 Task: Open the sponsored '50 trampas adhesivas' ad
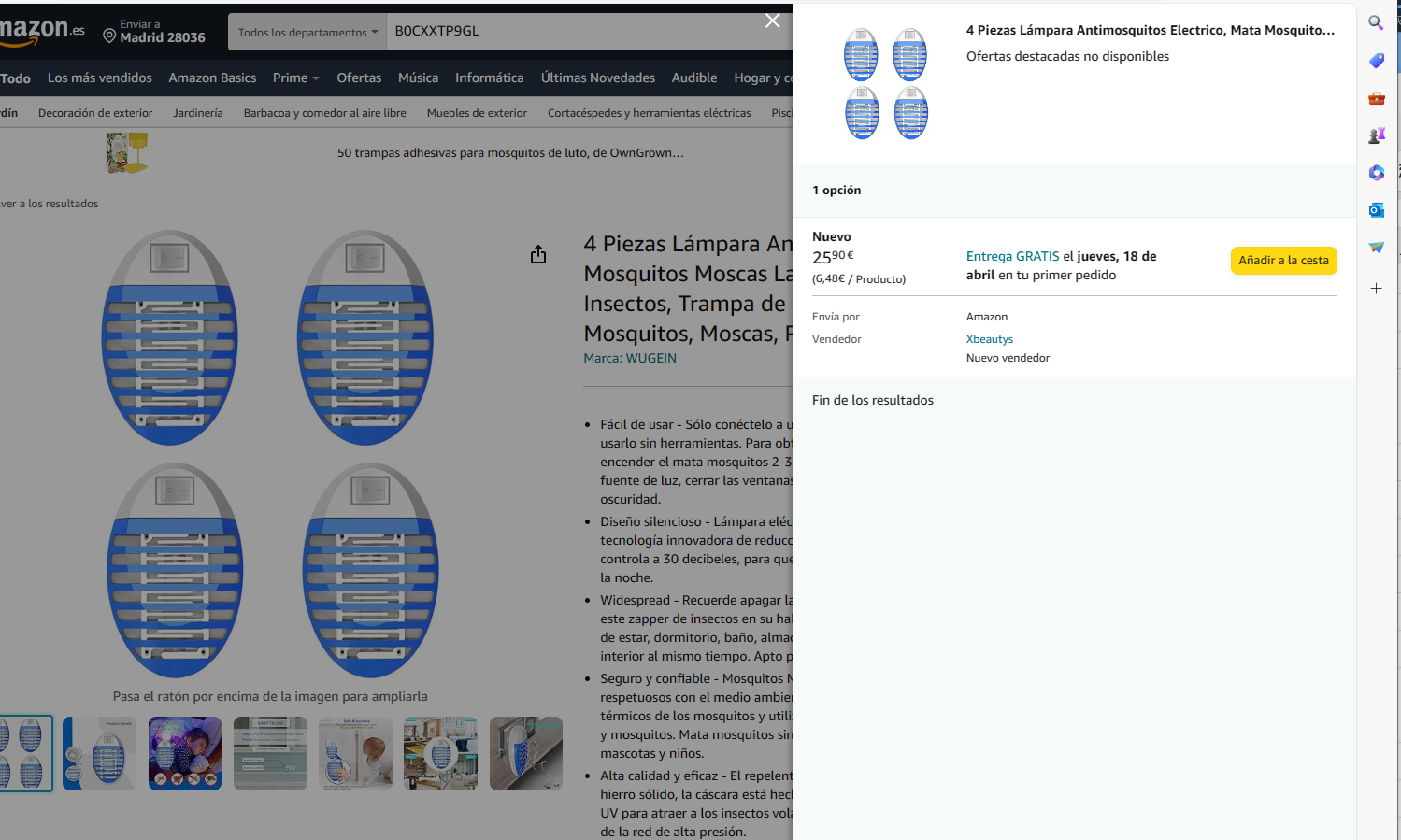click(510, 152)
